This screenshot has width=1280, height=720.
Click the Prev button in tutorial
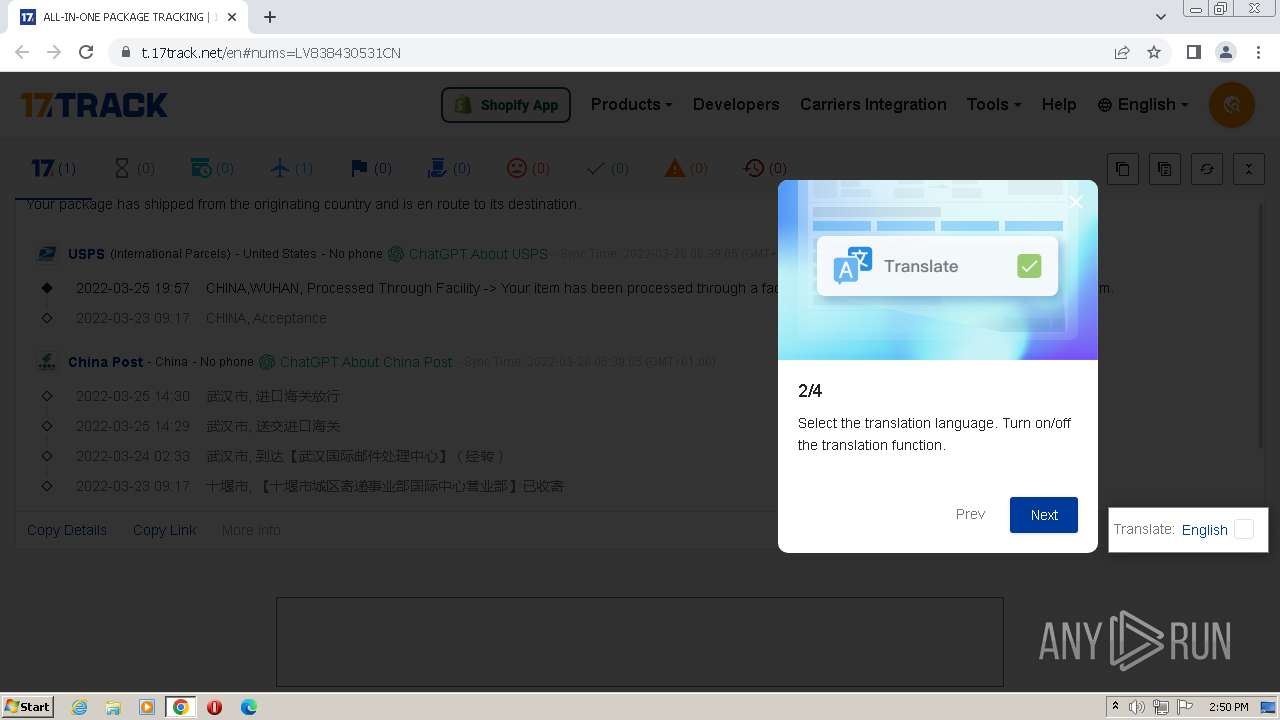970,514
